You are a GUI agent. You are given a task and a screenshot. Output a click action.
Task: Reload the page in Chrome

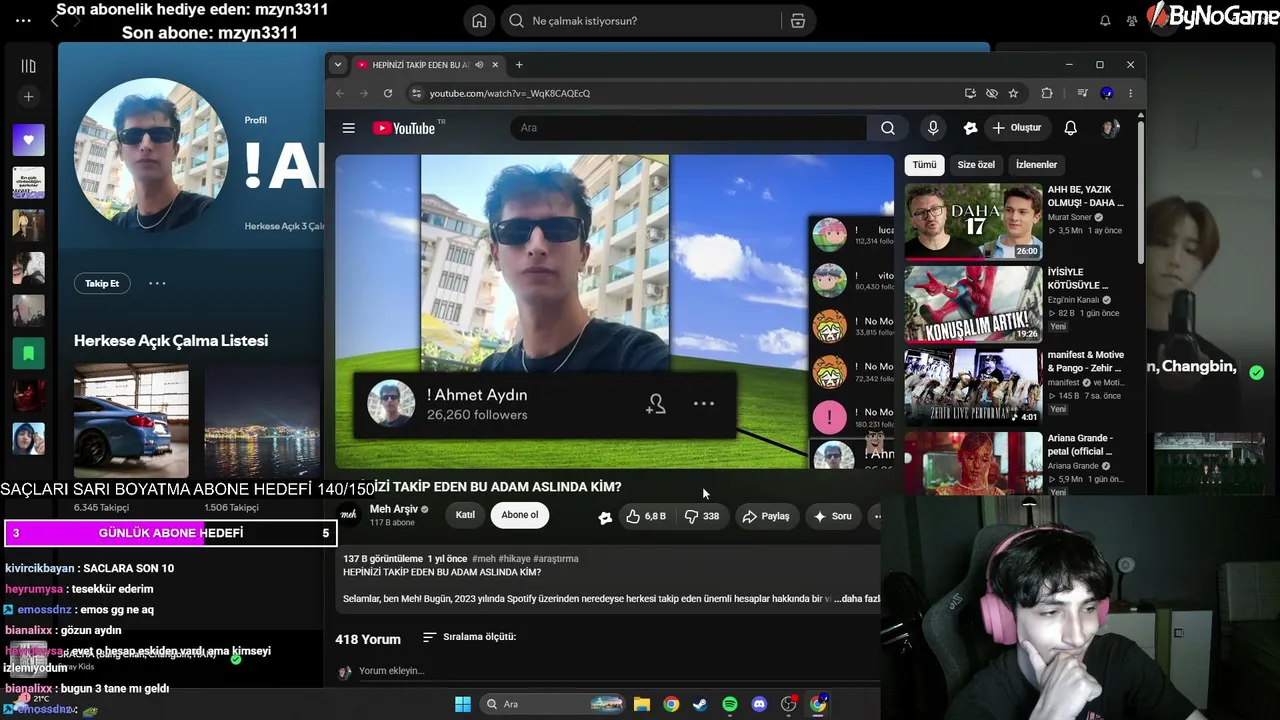pyautogui.click(x=388, y=93)
